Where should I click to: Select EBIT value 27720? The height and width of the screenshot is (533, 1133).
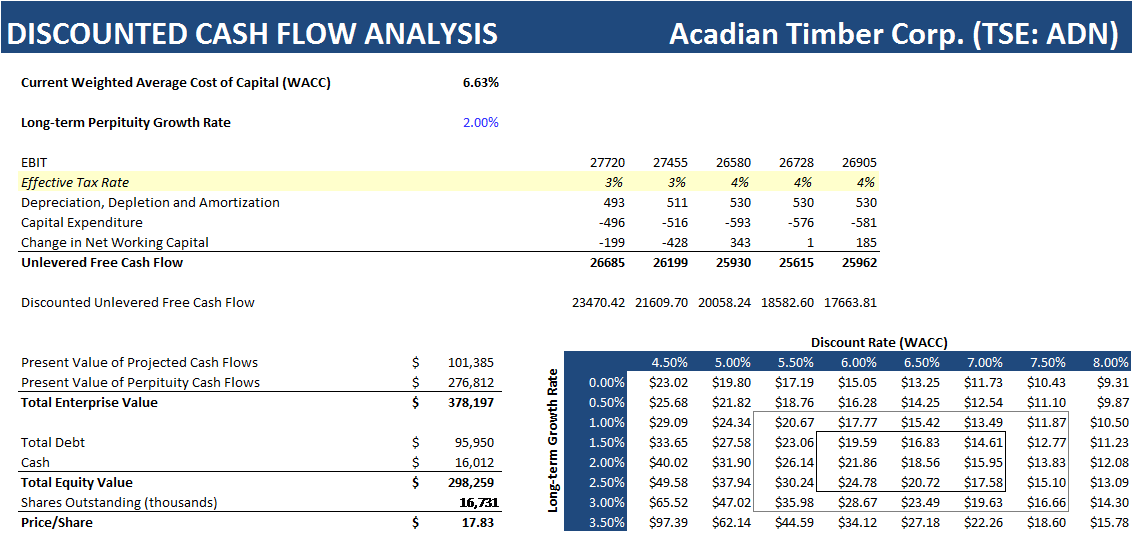[608, 163]
